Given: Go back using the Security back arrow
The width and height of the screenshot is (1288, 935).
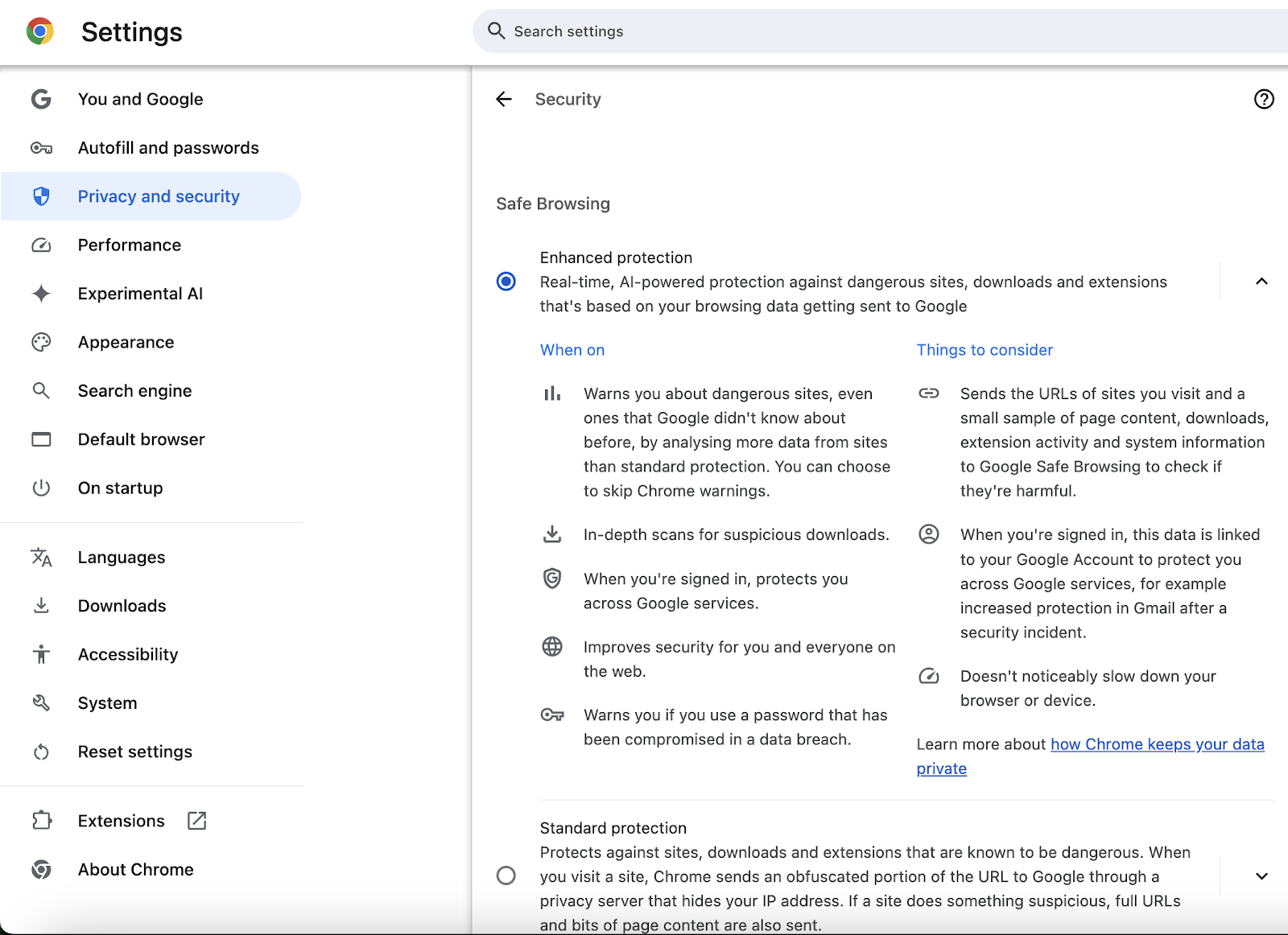Looking at the screenshot, I should 504,99.
